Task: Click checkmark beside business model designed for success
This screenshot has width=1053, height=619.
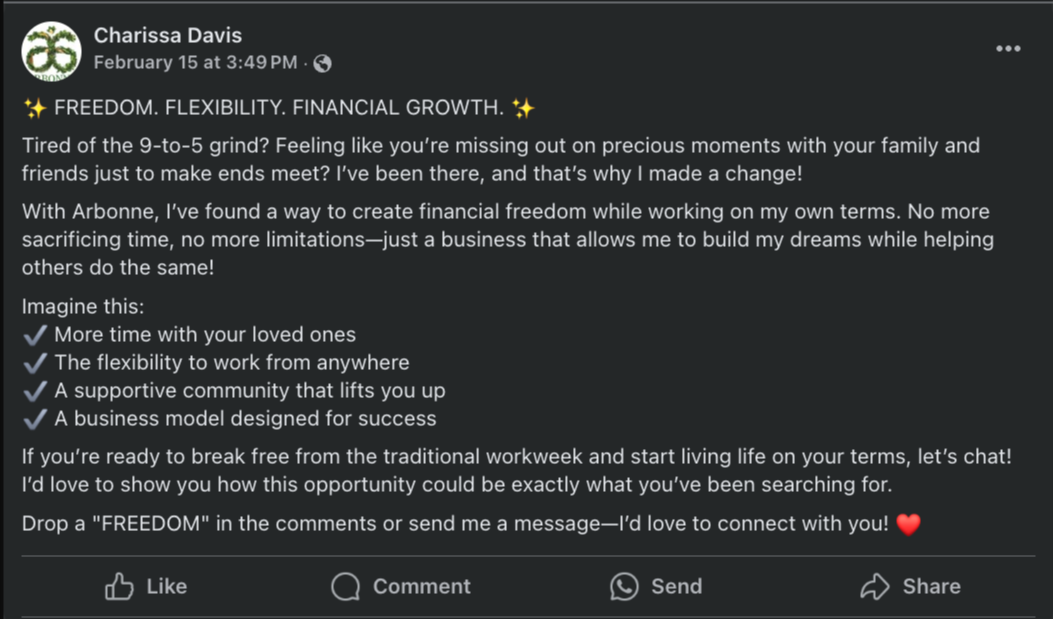Action: 35,419
